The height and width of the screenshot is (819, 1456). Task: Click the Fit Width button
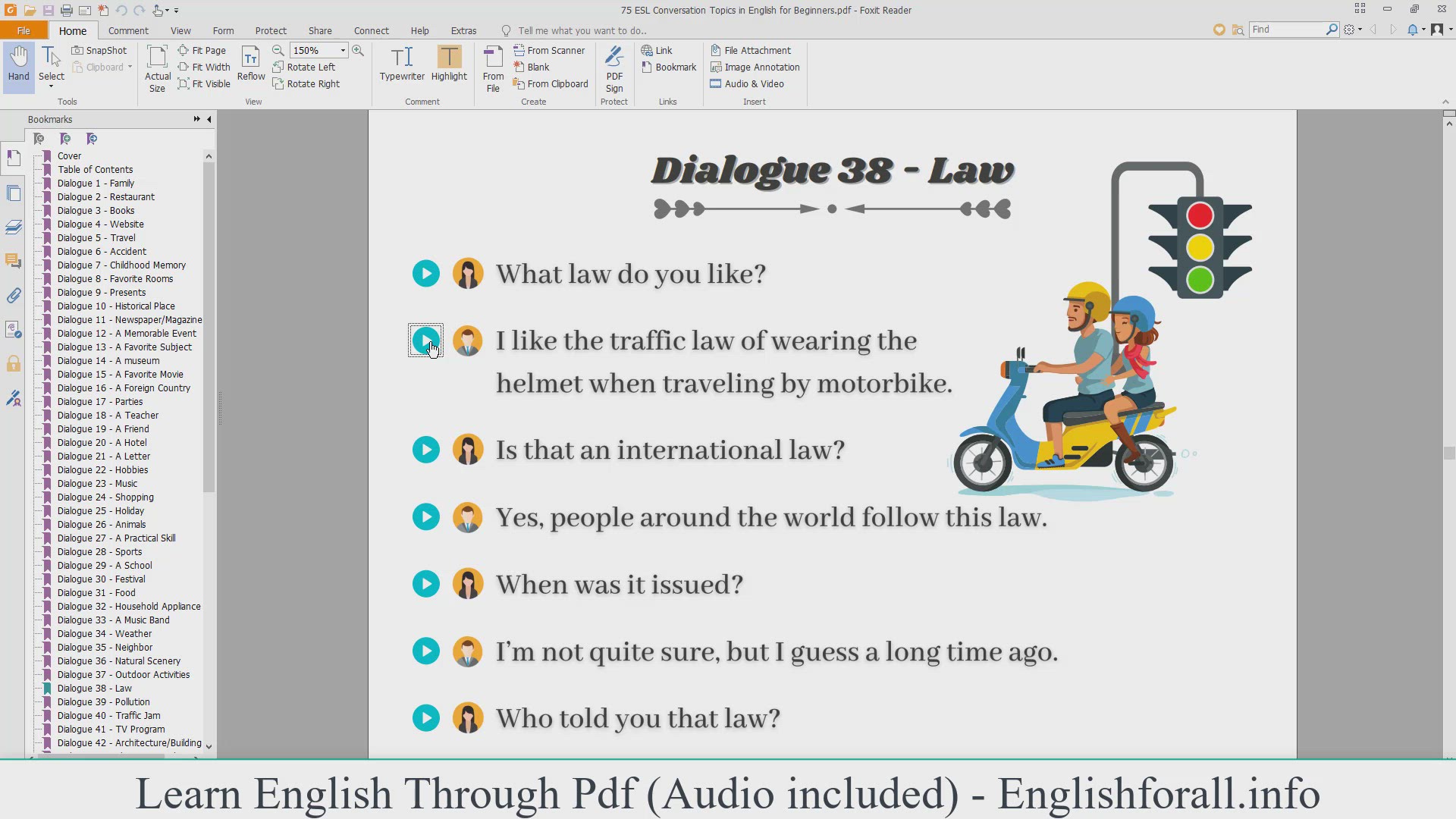(204, 67)
